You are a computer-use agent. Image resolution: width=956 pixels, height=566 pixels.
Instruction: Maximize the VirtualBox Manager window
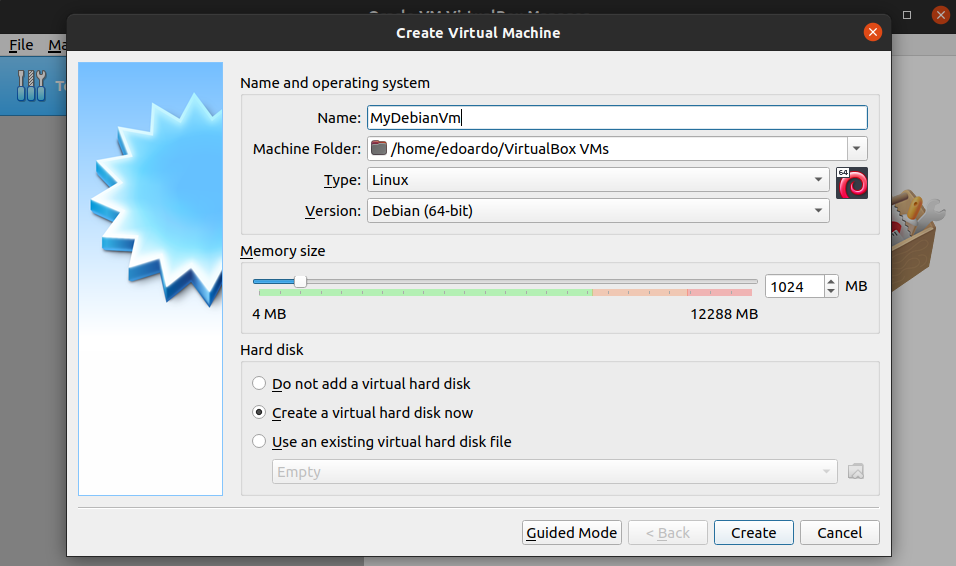pyautogui.click(x=907, y=15)
